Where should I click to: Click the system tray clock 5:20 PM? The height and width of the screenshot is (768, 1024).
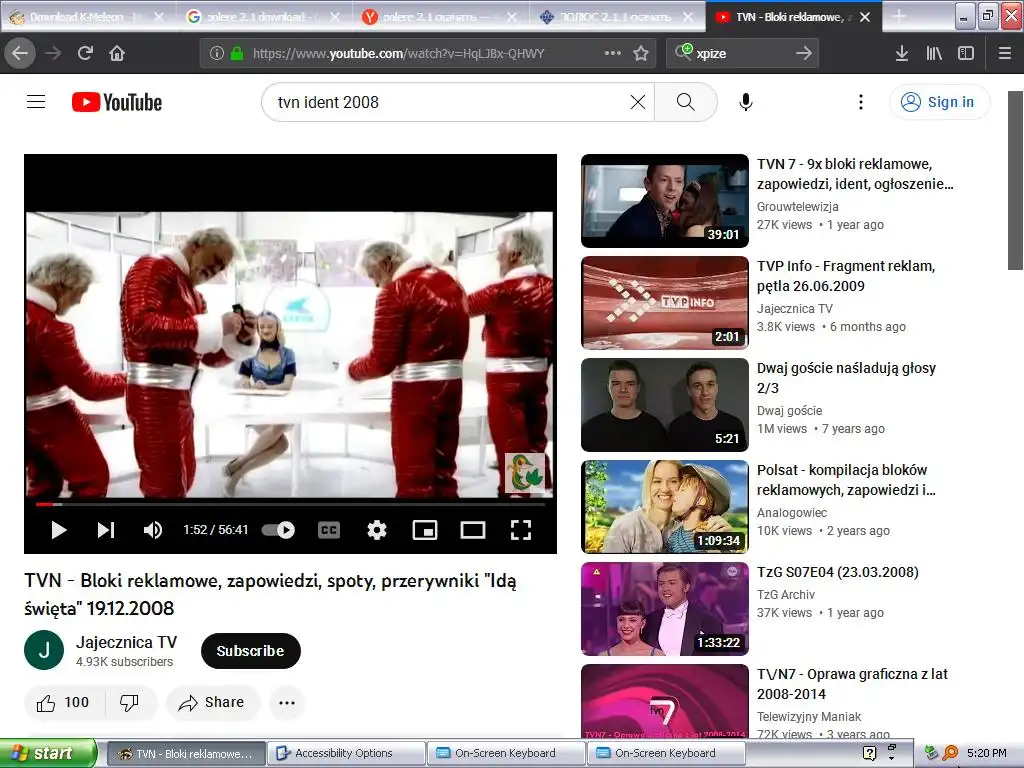click(987, 753)
